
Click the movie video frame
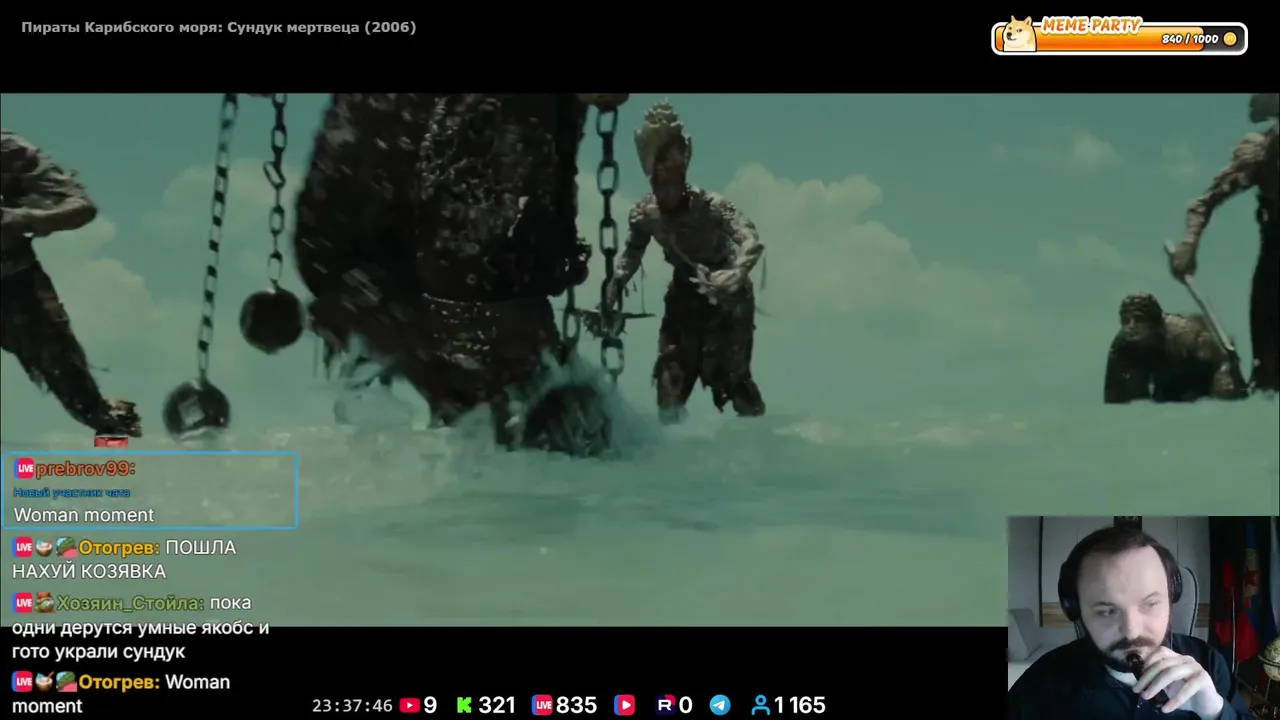[640, 360]
